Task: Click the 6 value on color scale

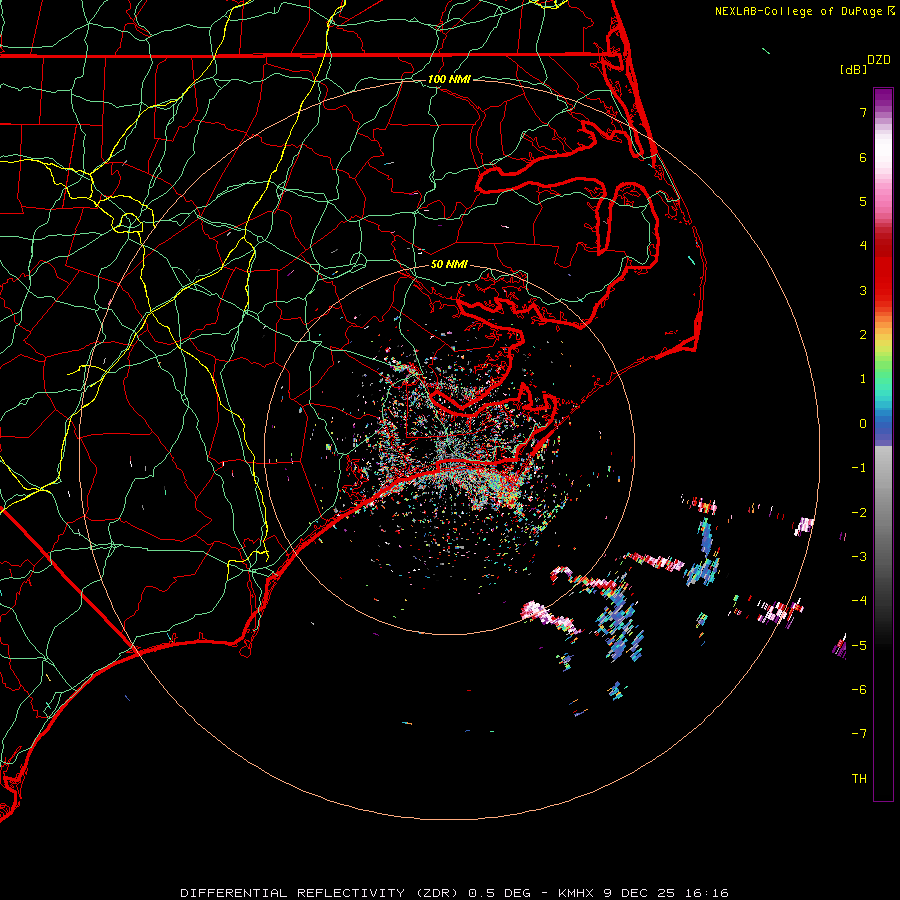Action: pos(863,157)
